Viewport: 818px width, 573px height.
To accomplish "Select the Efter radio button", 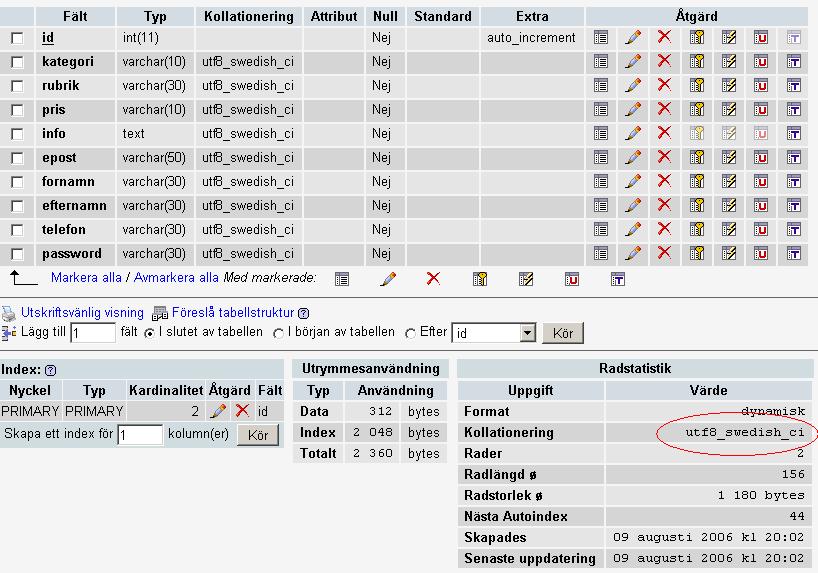I will (411, 333).
